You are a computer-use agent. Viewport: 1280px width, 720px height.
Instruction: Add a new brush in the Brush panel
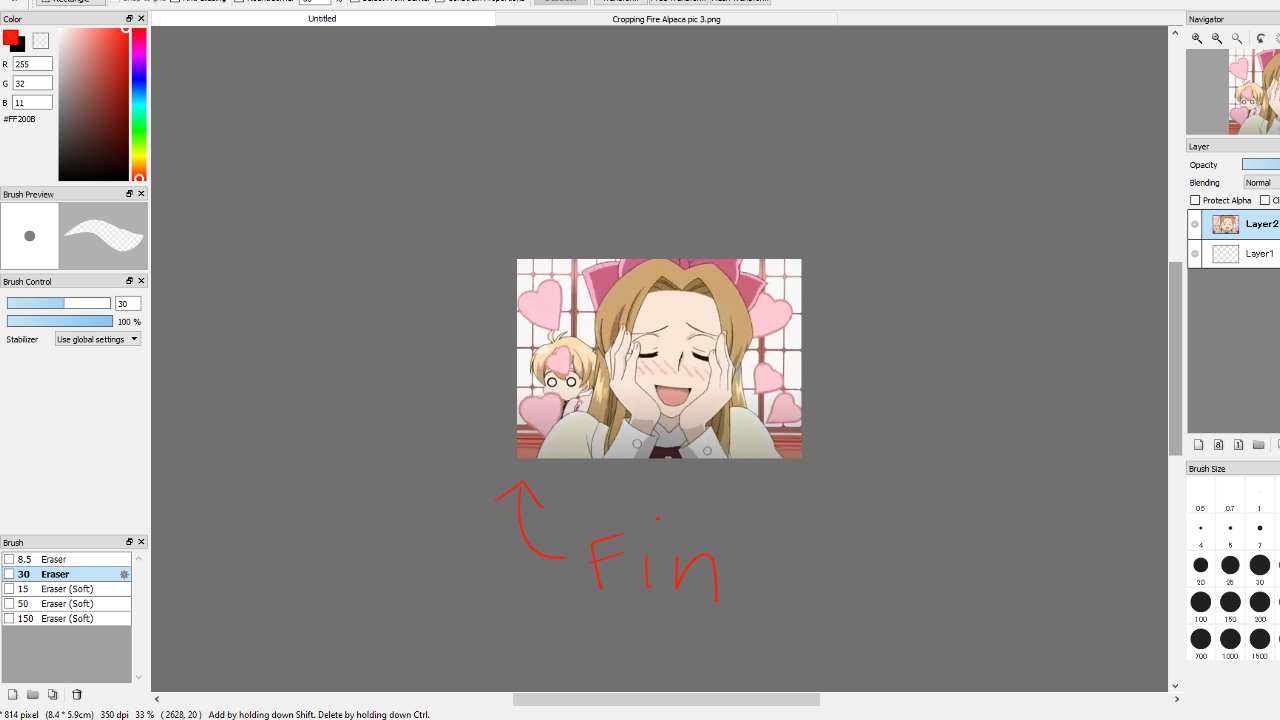click(x=12, y=695)
